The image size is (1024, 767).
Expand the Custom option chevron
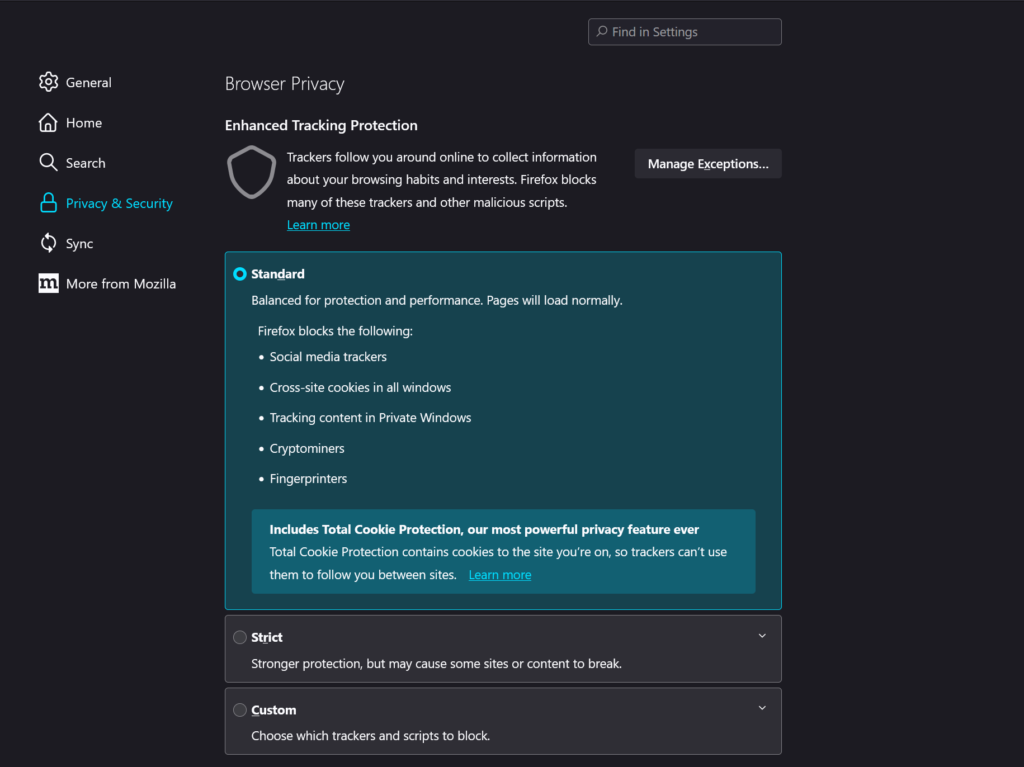point(762,708)
